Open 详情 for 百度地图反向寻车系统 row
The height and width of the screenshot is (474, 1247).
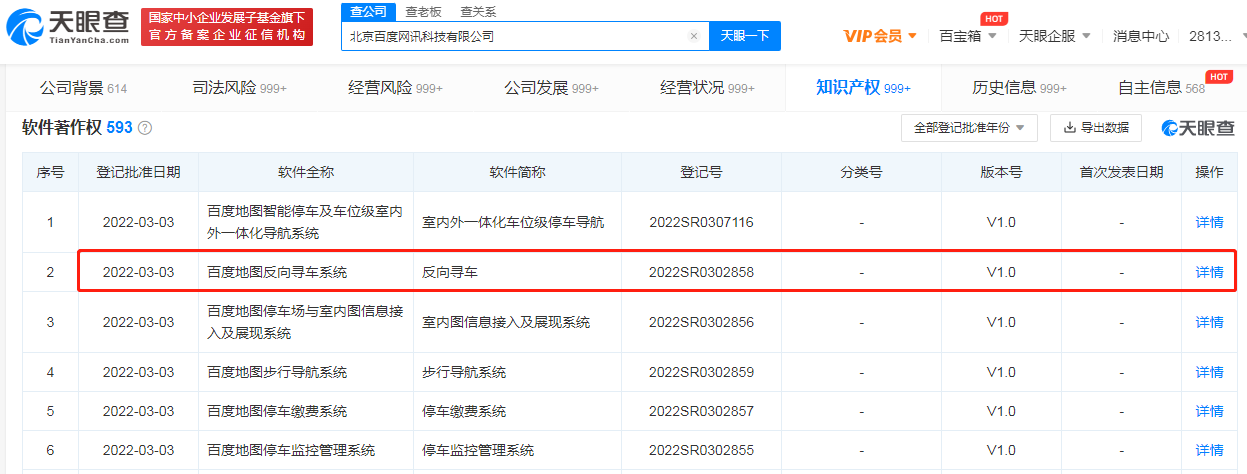tap(1209, 272)
